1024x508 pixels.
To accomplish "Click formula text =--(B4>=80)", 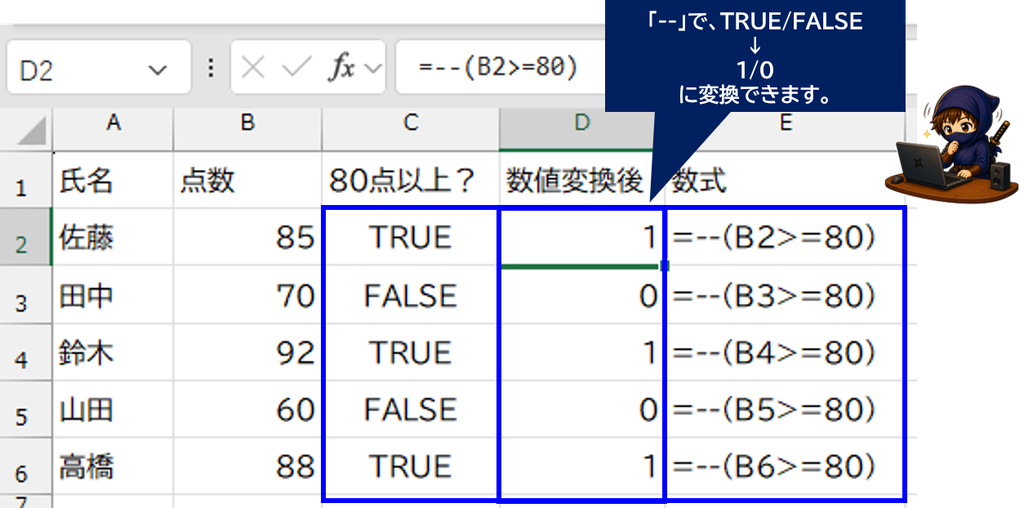I will [772, 353].
